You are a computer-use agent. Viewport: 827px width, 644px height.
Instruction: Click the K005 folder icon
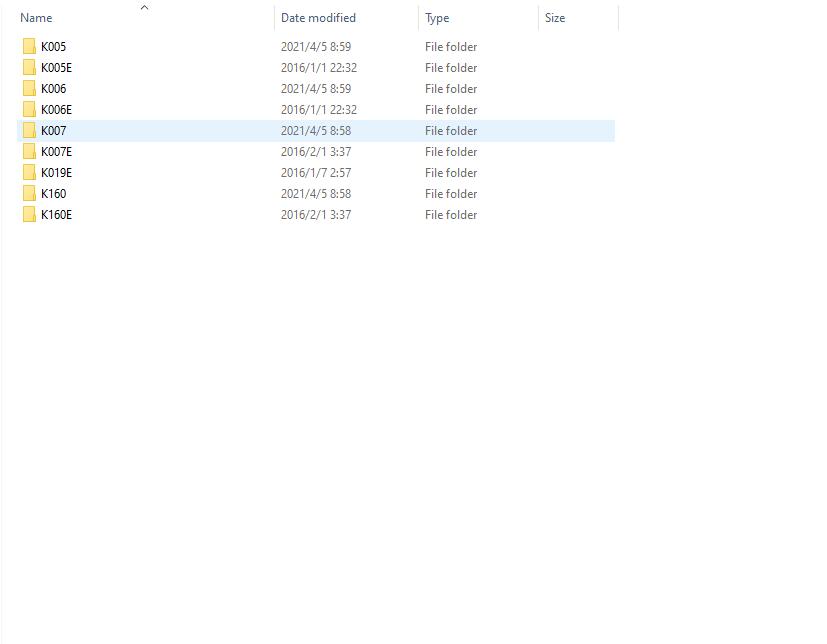[30, 46]
